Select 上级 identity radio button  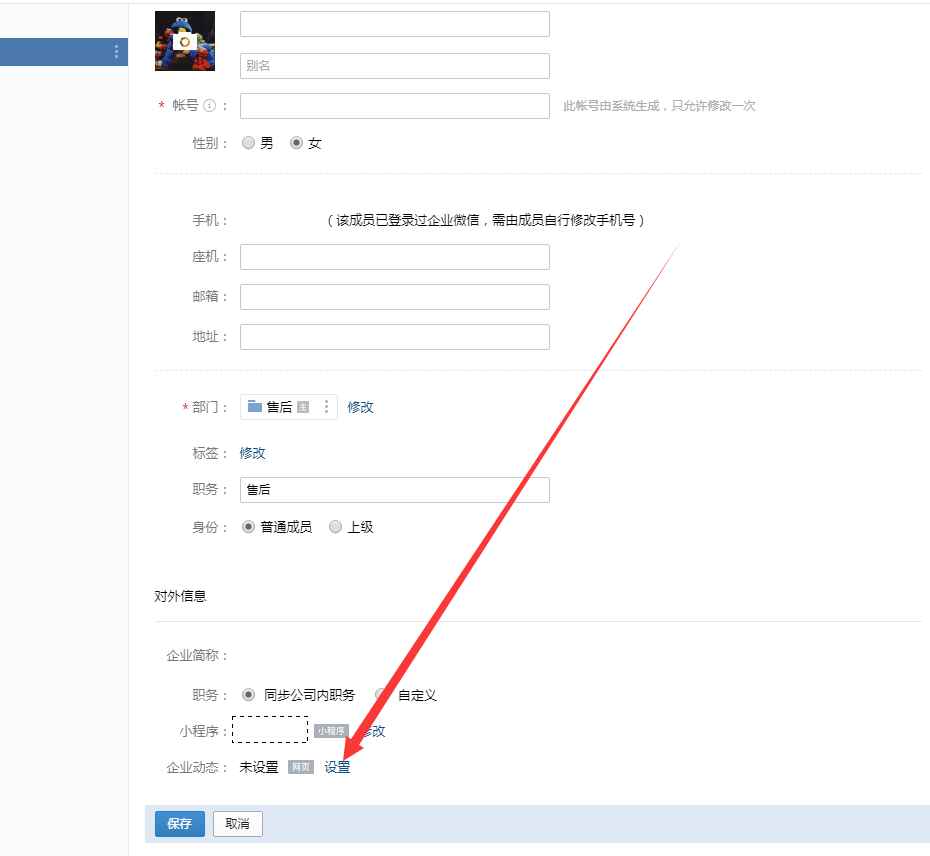tap(335, 527)
